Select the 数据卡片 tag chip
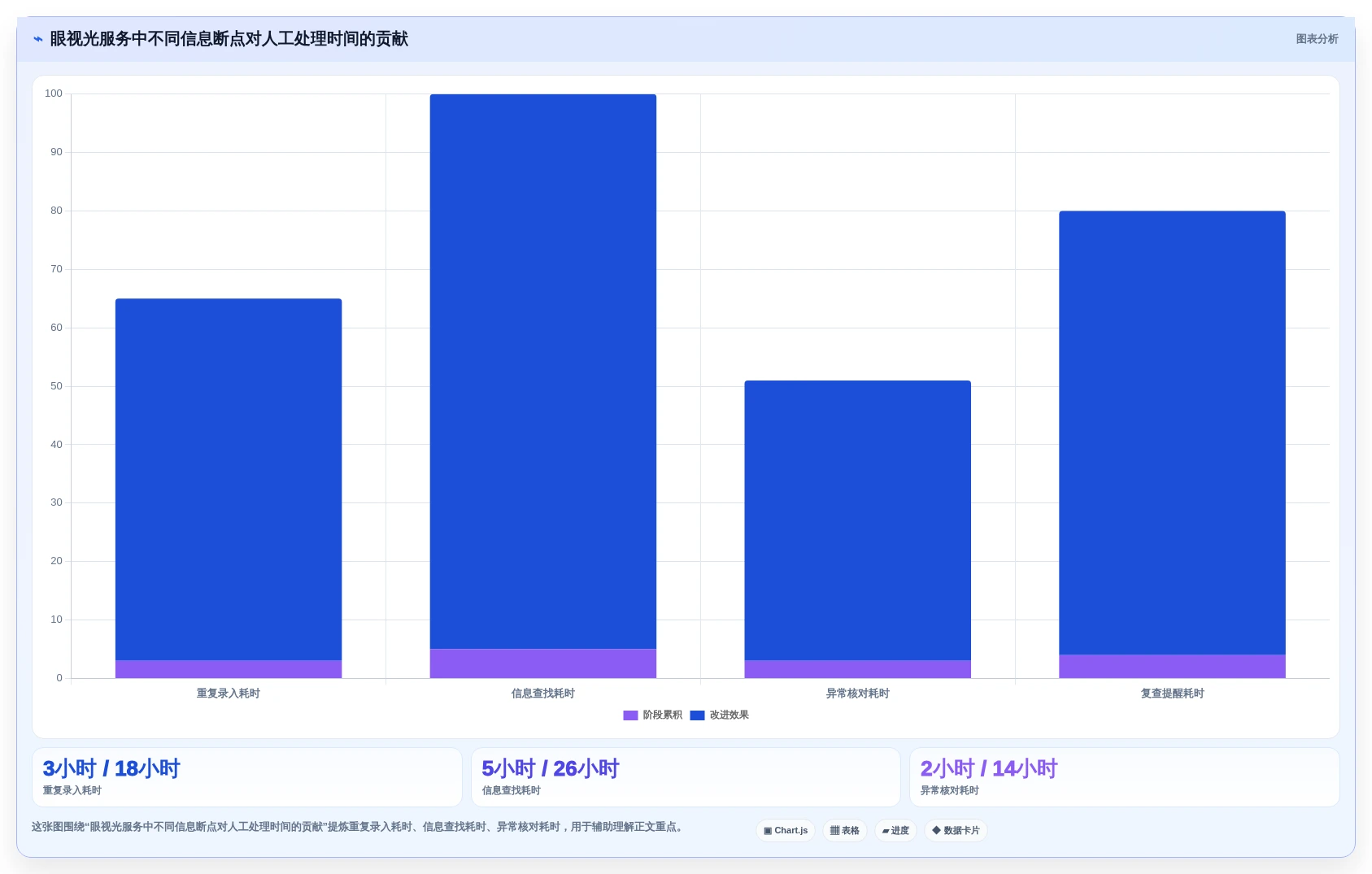The height and width of the screenshot is (874, 1372). (956, 830)
